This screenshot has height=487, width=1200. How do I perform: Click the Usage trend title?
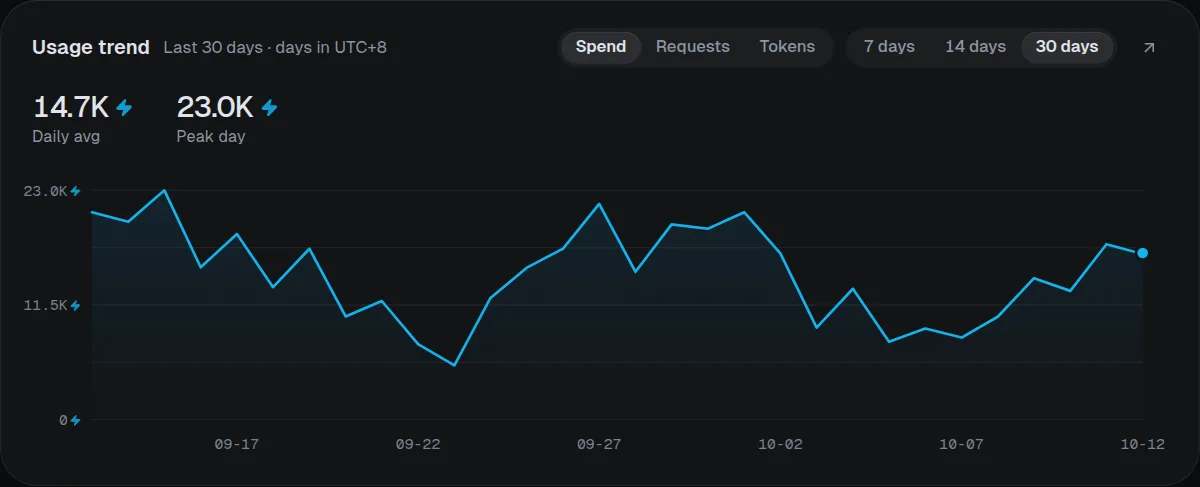91,47
